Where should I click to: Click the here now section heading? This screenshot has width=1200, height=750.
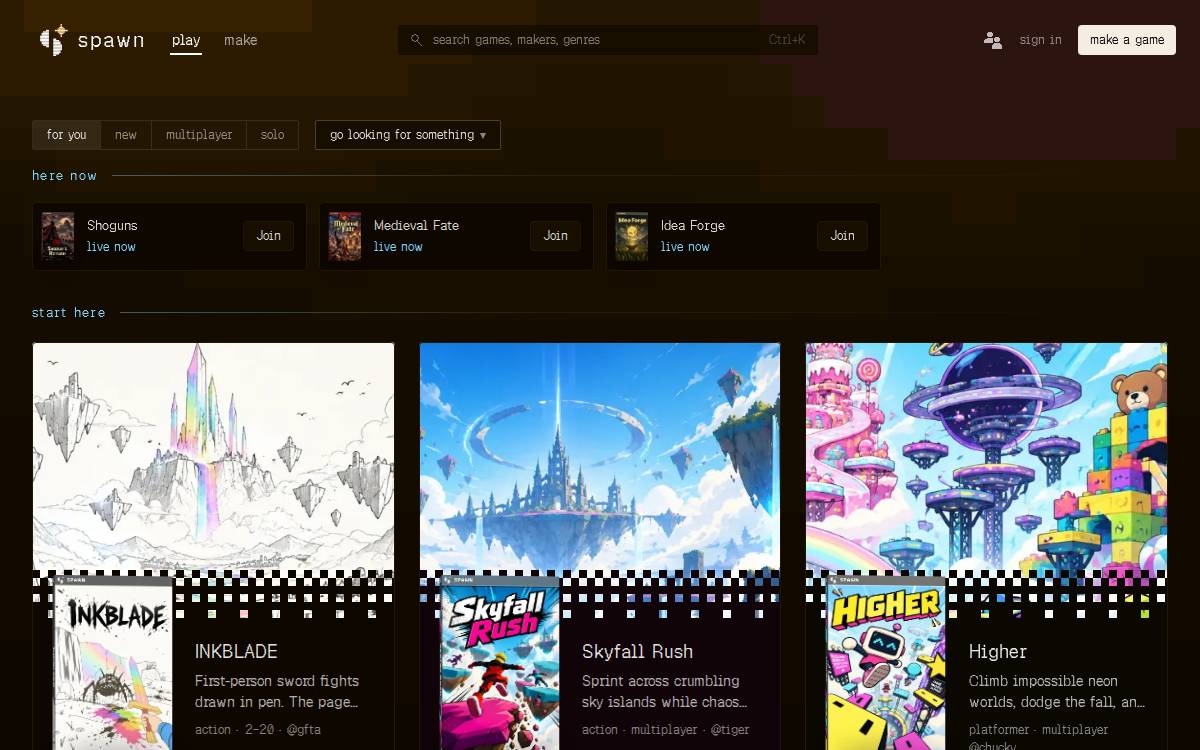pyautogui.click(x=64, y=176)
